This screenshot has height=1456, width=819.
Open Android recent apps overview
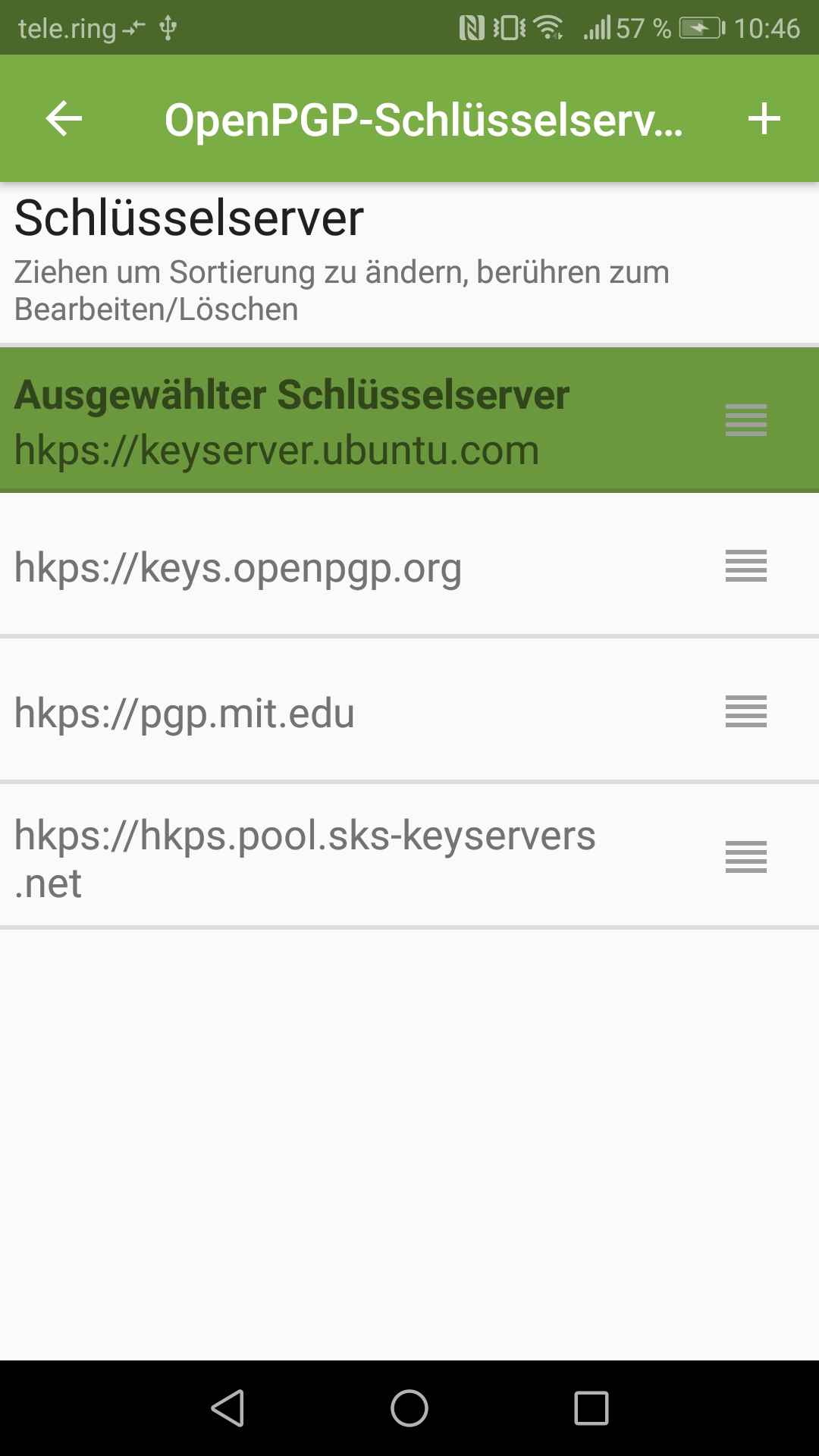[x=591, y=1408]
